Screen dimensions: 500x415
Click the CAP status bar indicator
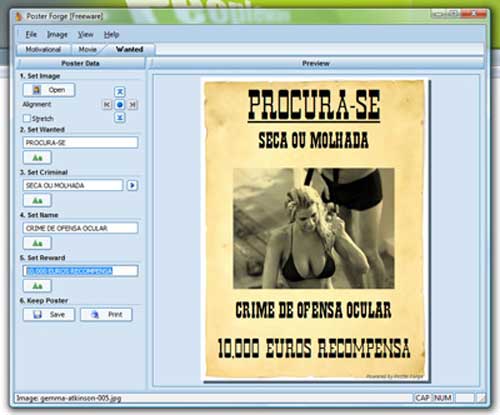(422, 398)
